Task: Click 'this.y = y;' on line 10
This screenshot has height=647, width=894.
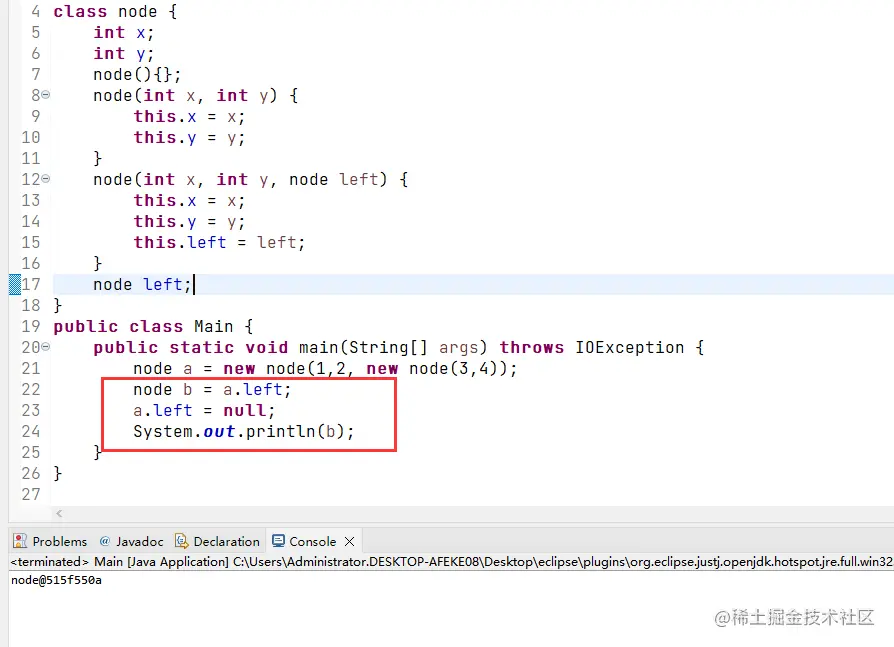Action: click(x=189, y=137)
